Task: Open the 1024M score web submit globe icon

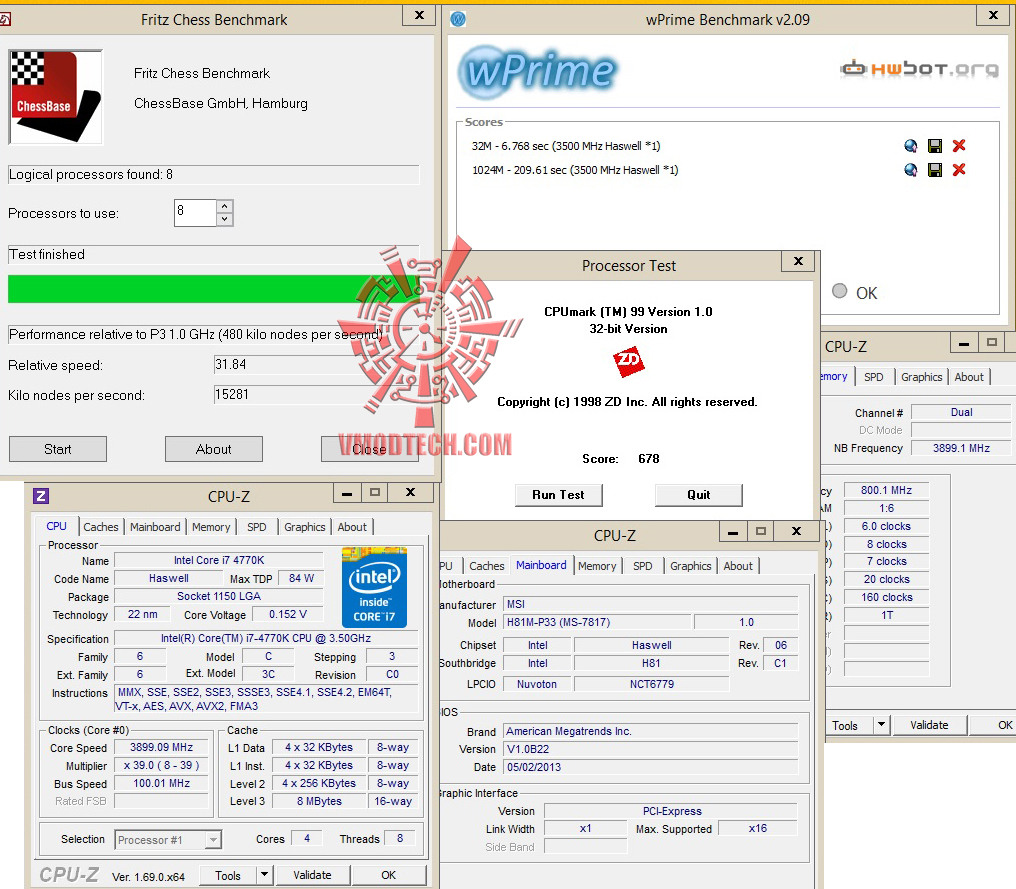Action: point(910,170)
